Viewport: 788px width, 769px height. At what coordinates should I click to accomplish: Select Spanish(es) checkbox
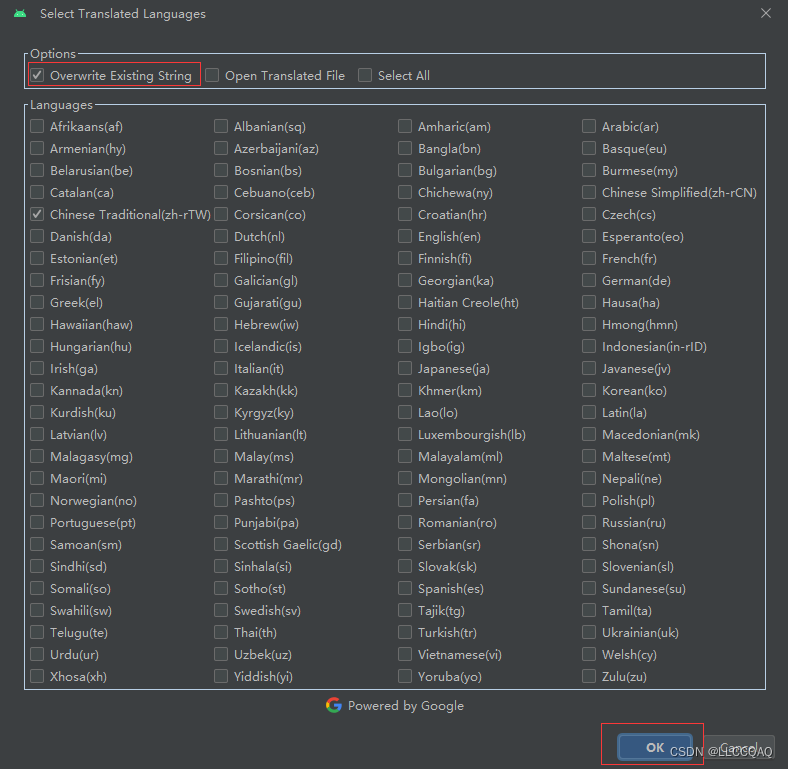pos(405,588)
